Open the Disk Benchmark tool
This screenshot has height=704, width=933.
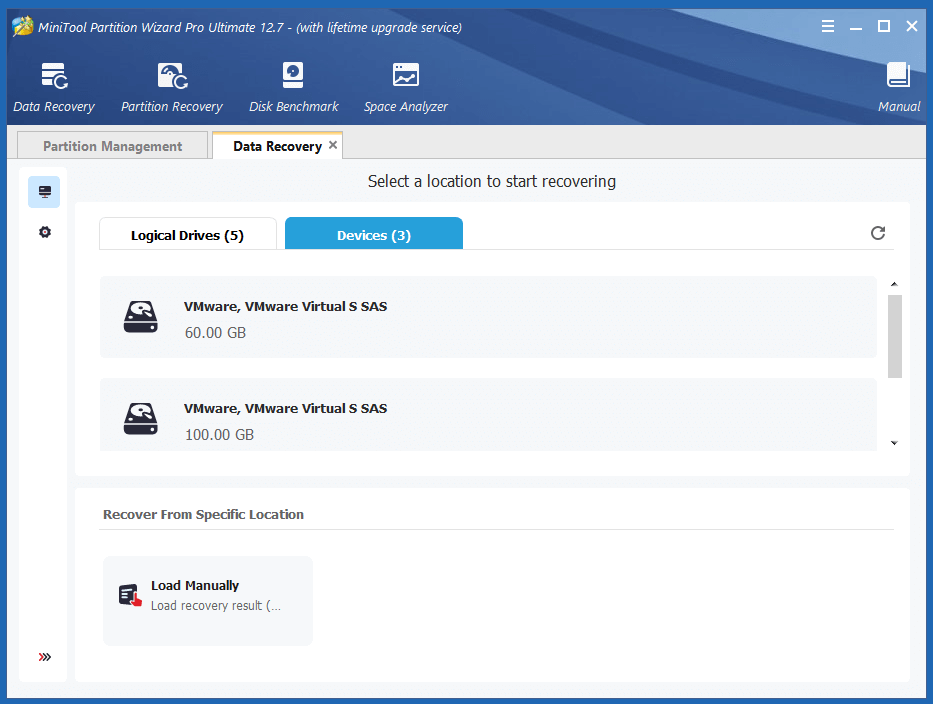pyautogui.click(x=293, y=87)
